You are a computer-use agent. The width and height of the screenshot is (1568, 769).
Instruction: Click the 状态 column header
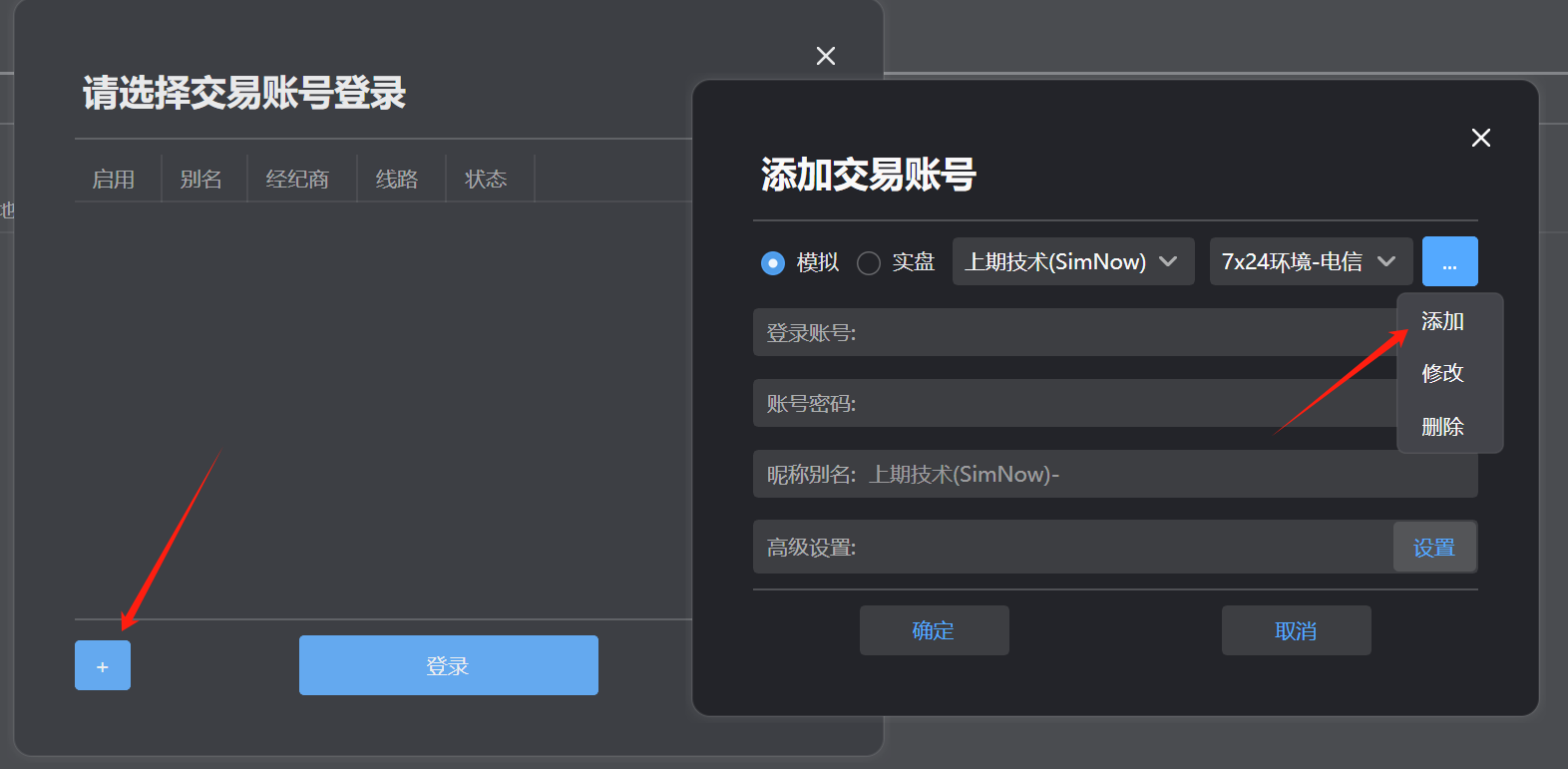(x=486, y=180)
